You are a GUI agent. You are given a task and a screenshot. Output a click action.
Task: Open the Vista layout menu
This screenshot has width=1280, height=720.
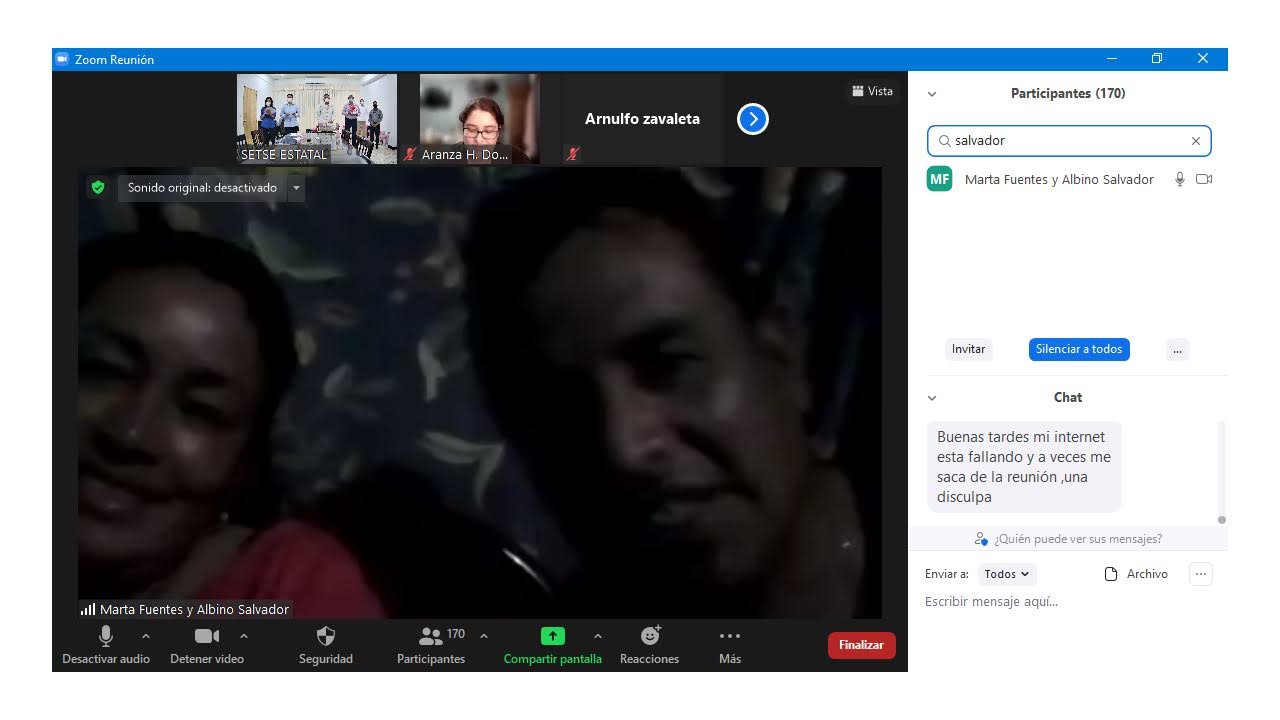pyautogui.click(x=872, y=91)
